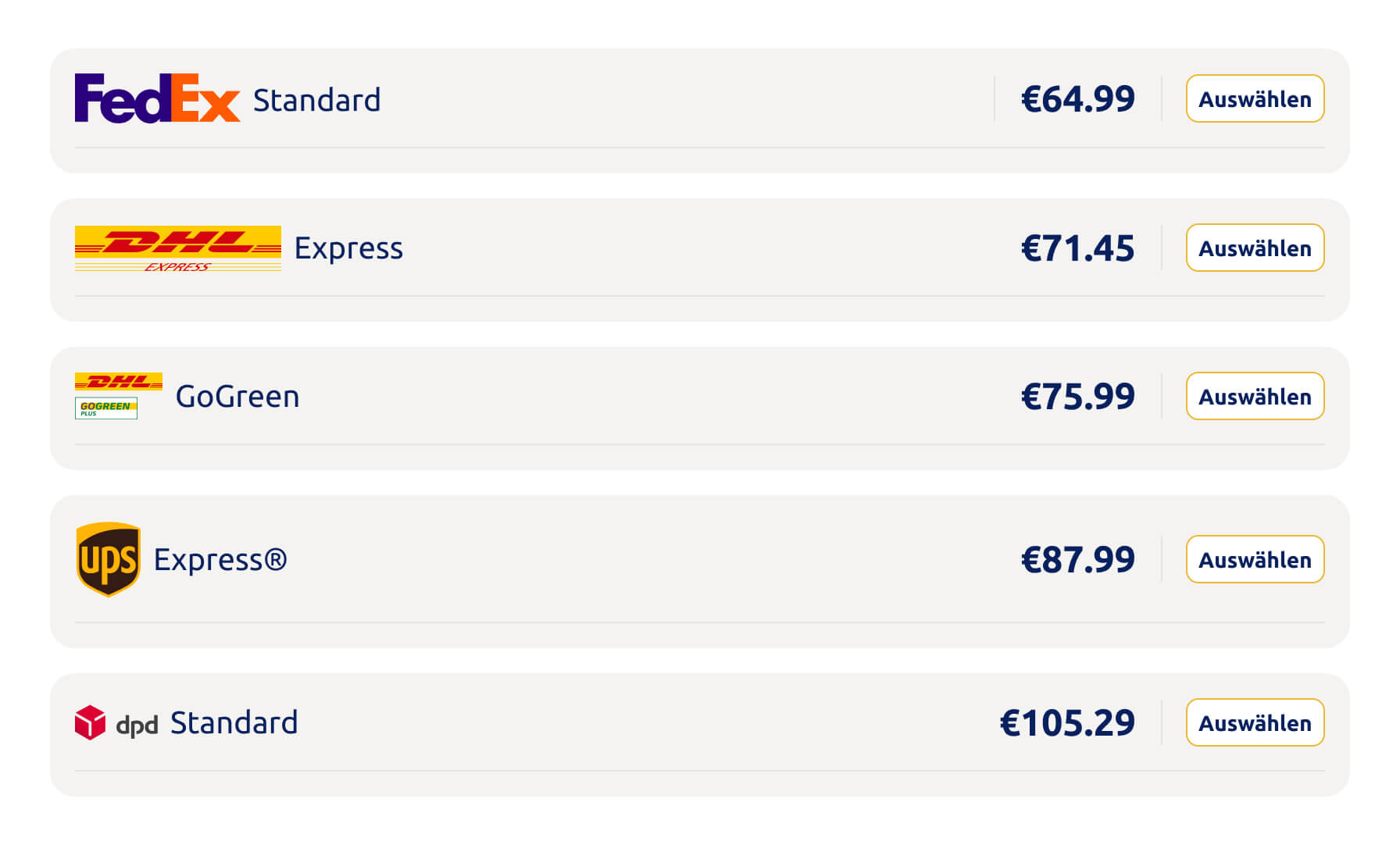Click the €75.99 price

1077,397
